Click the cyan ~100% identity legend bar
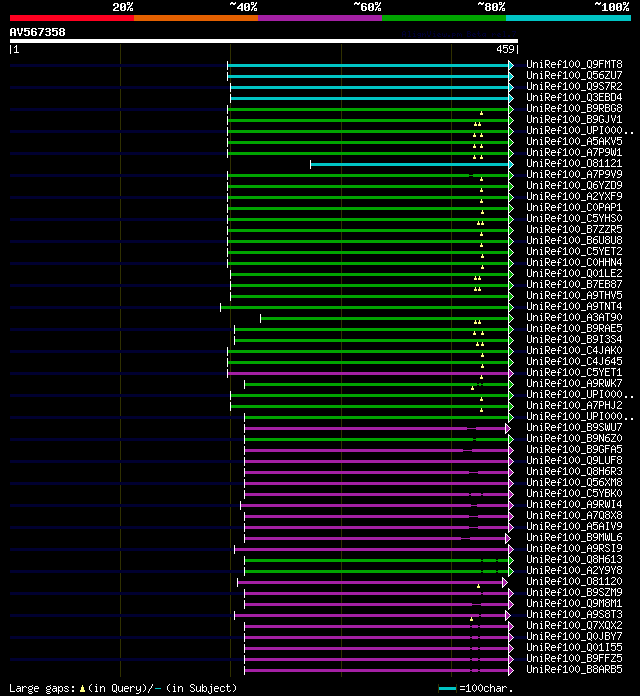The image size is (640, 696). (568, 18)
